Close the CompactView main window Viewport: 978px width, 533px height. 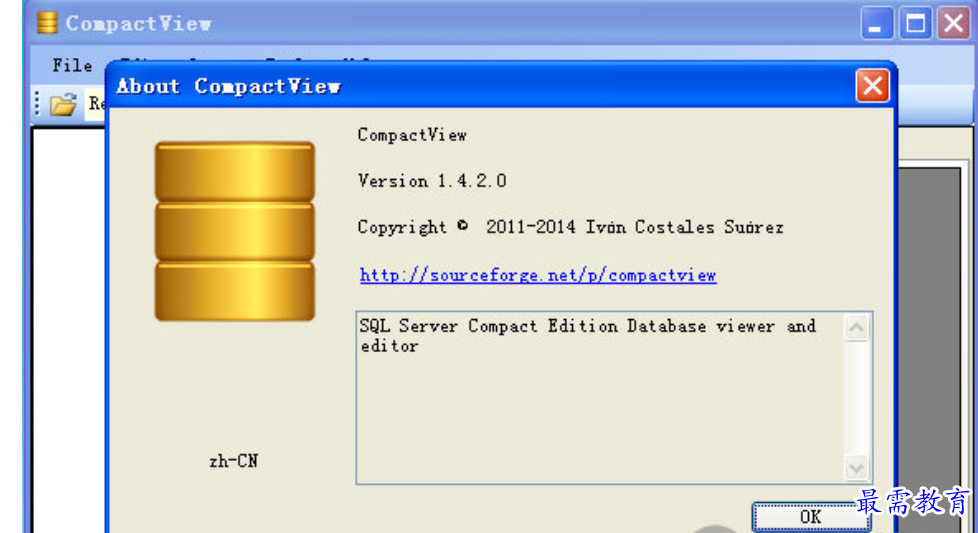point(954,24)
